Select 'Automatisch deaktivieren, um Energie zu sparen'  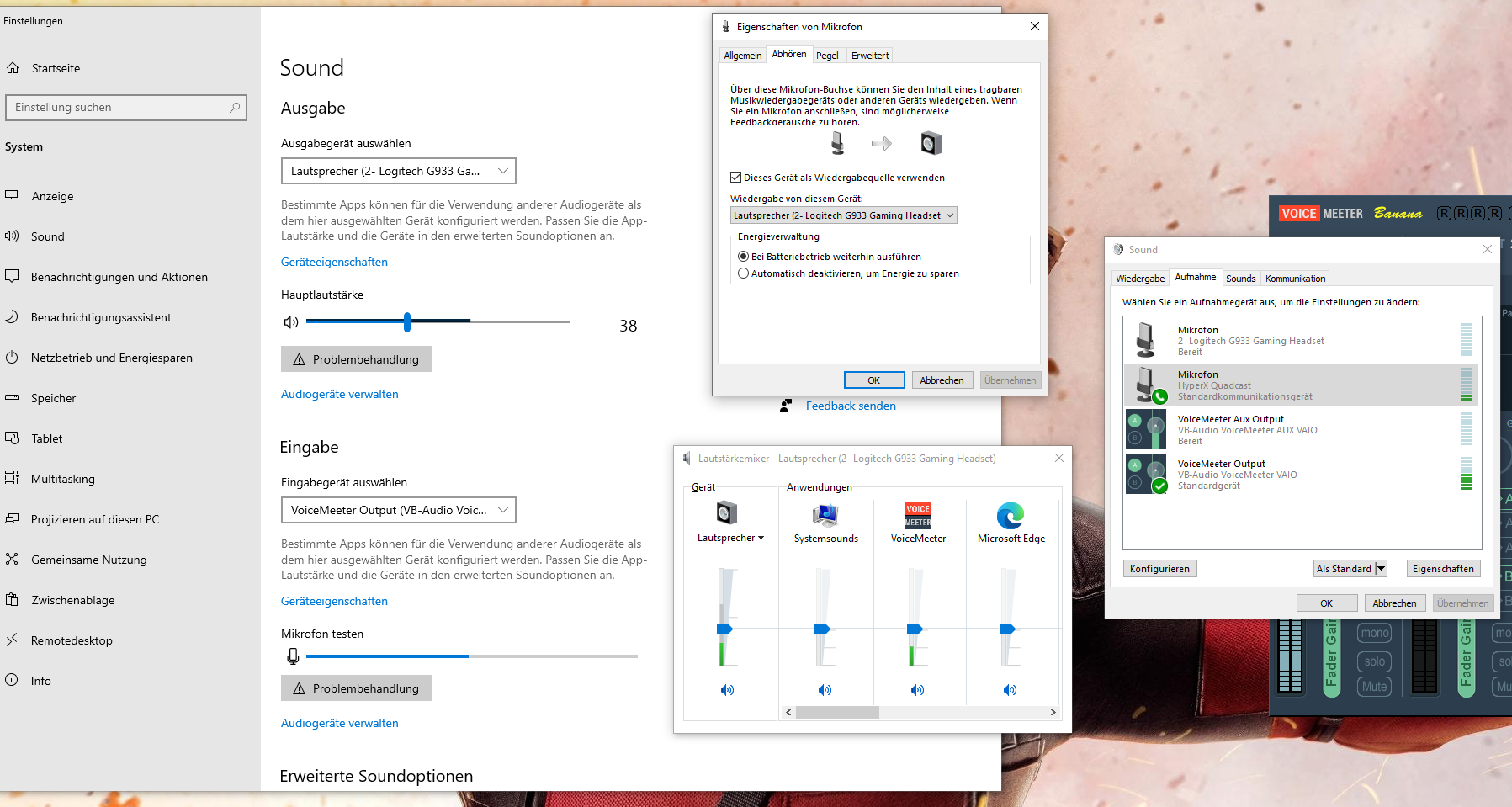743,273
